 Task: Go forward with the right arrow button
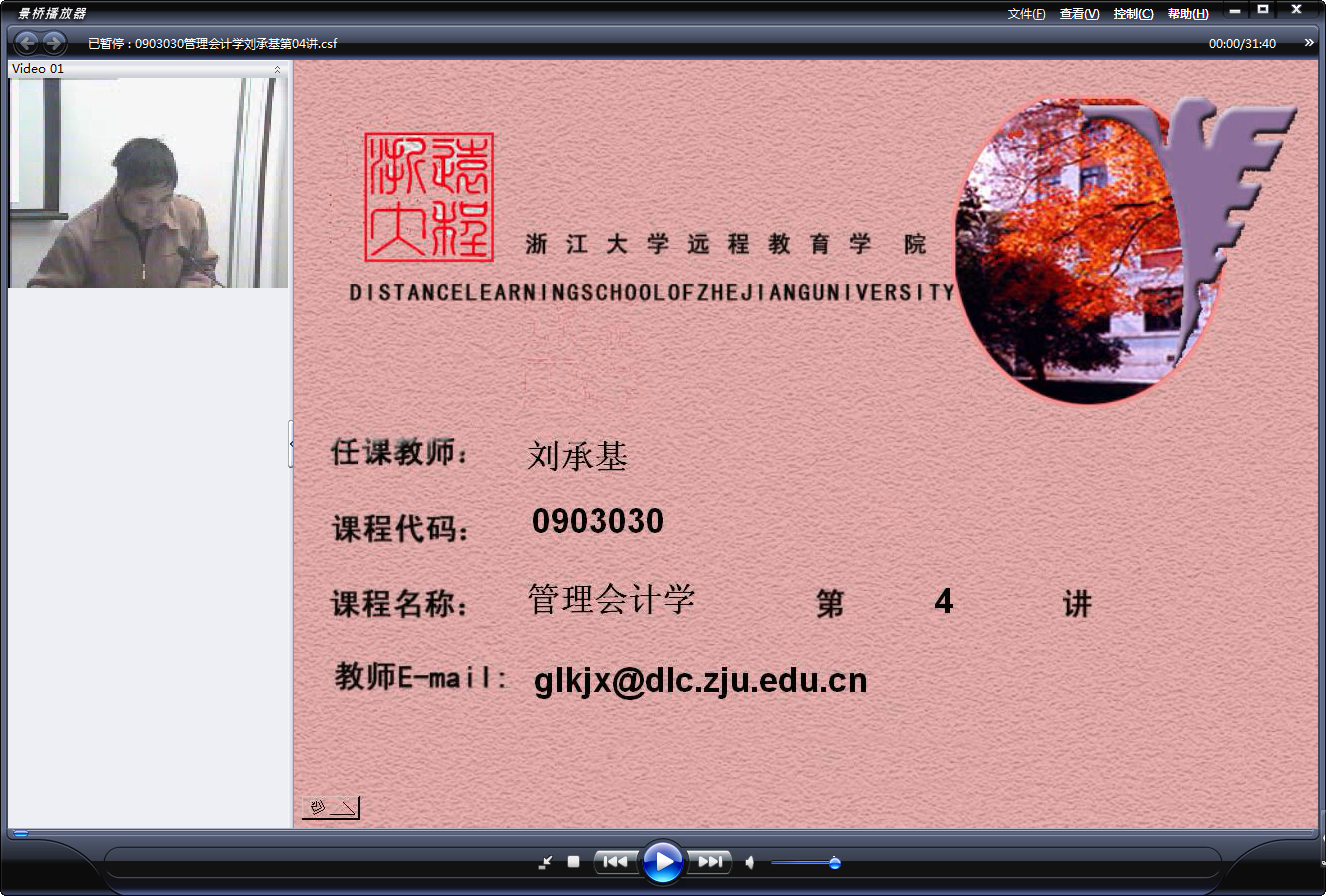54,43
